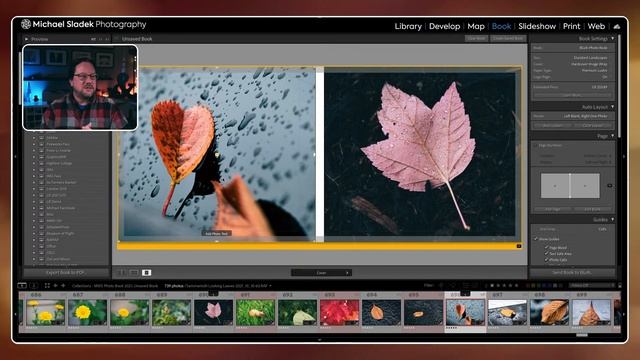Click Export Book to PDF

[65, 272]
